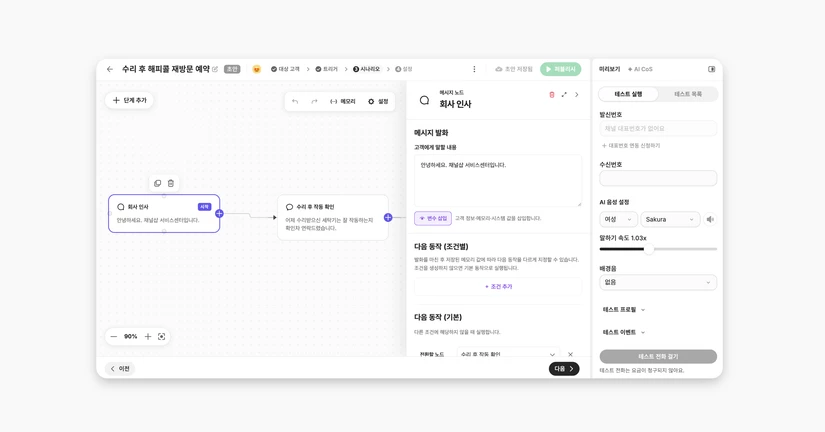Go to 시나리오 step
This screenshot has height=432, width=825.
[367, 69]
